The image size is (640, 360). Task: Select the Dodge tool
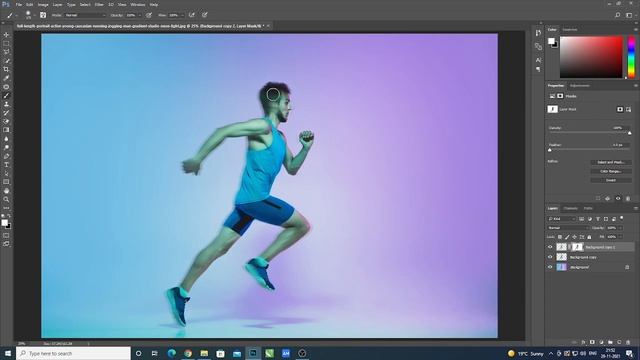[6, 147]
